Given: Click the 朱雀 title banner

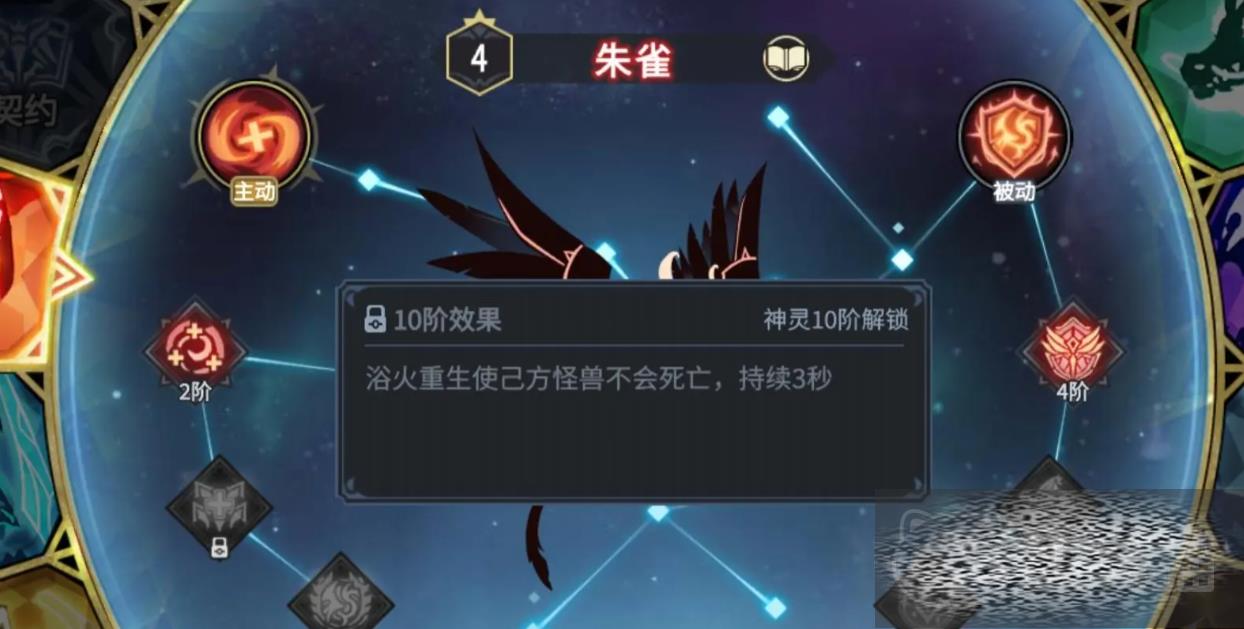Looking at the screenshot, I should [x=633, y=60].
